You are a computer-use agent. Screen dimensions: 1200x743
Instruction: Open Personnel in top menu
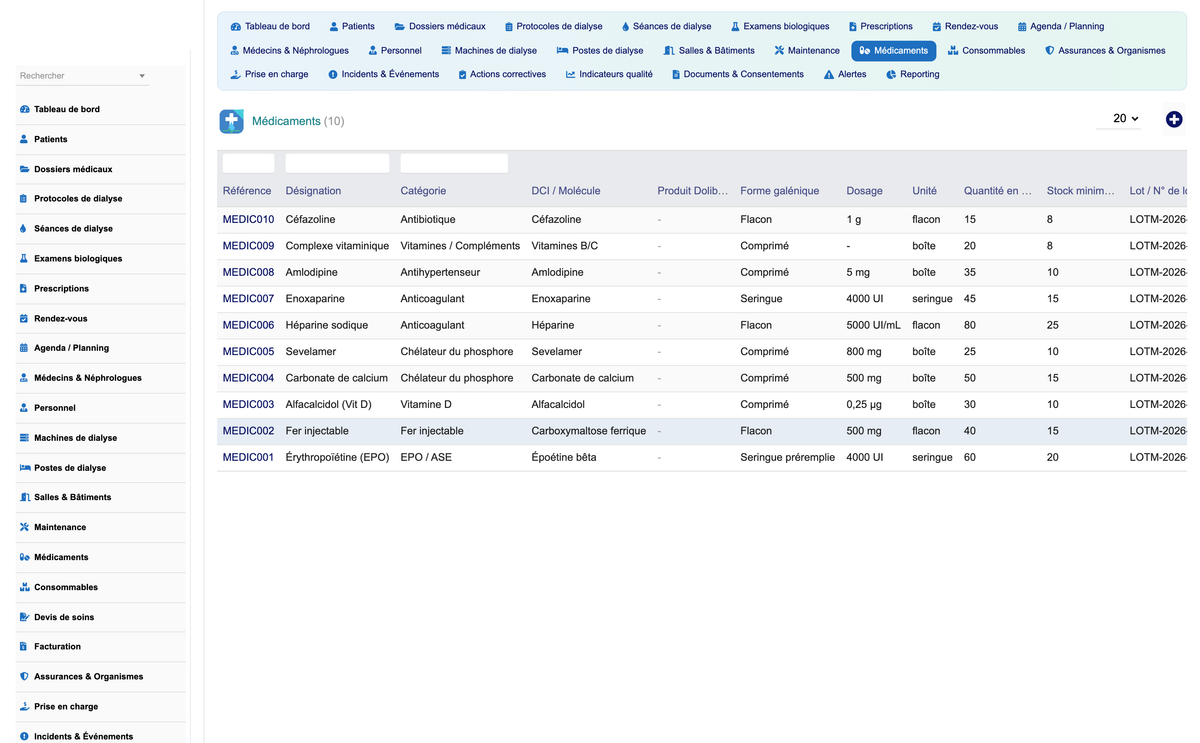coord(394,50)
